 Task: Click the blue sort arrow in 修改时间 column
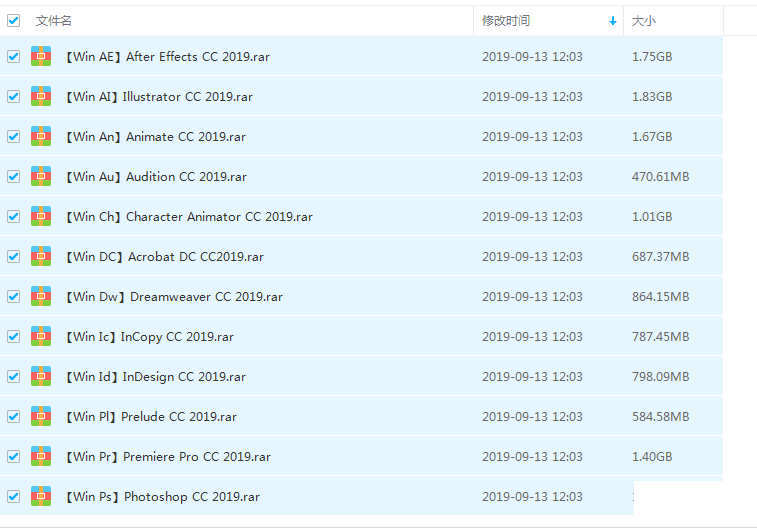click(x=613, y=21)
